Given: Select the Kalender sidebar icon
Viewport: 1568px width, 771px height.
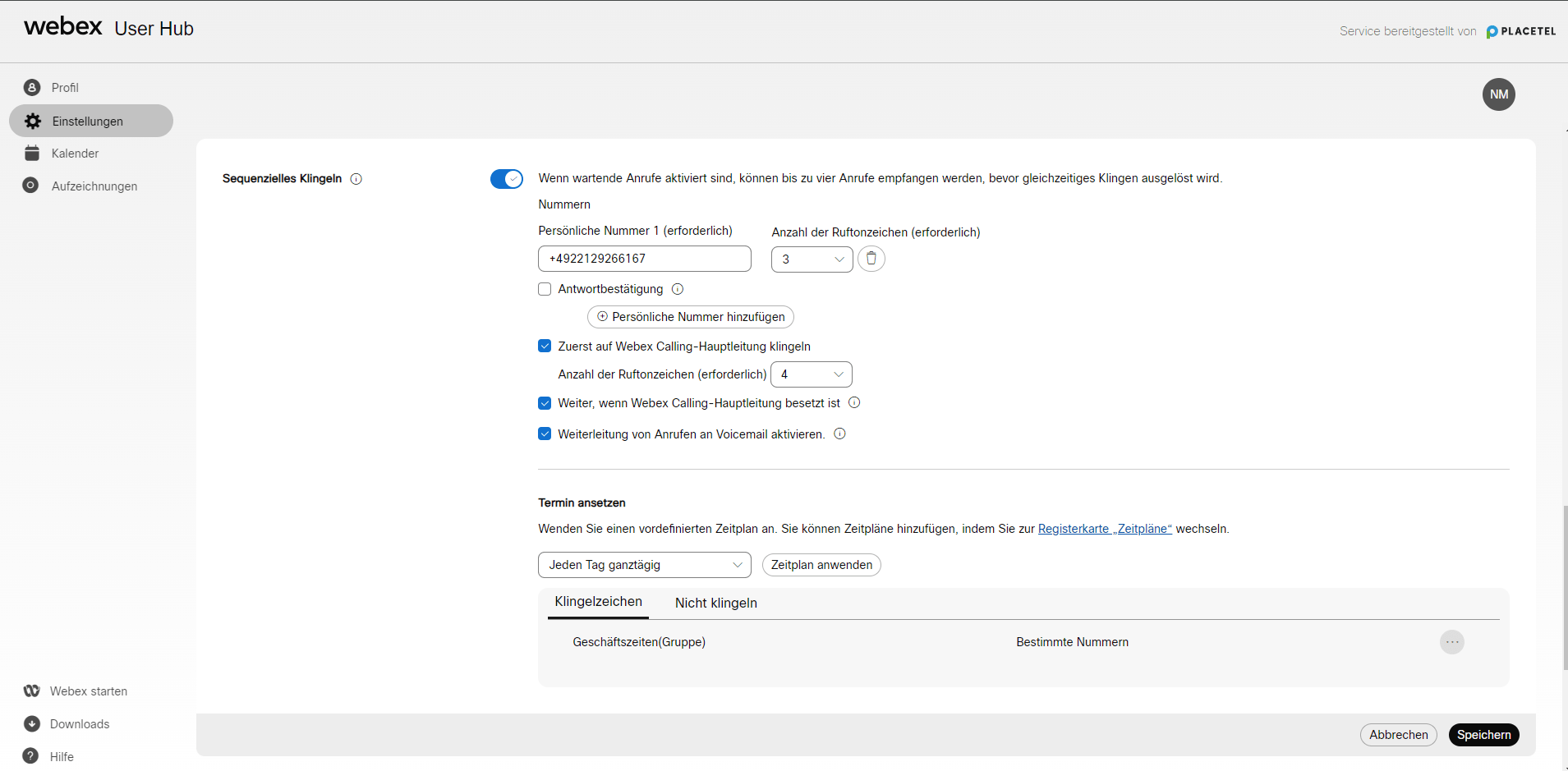Looking at the screenshot, I should (75, 153).
